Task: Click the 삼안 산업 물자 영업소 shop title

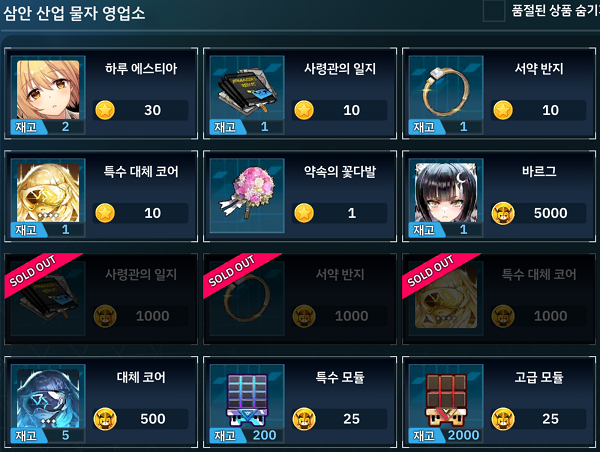Action: 74,13
